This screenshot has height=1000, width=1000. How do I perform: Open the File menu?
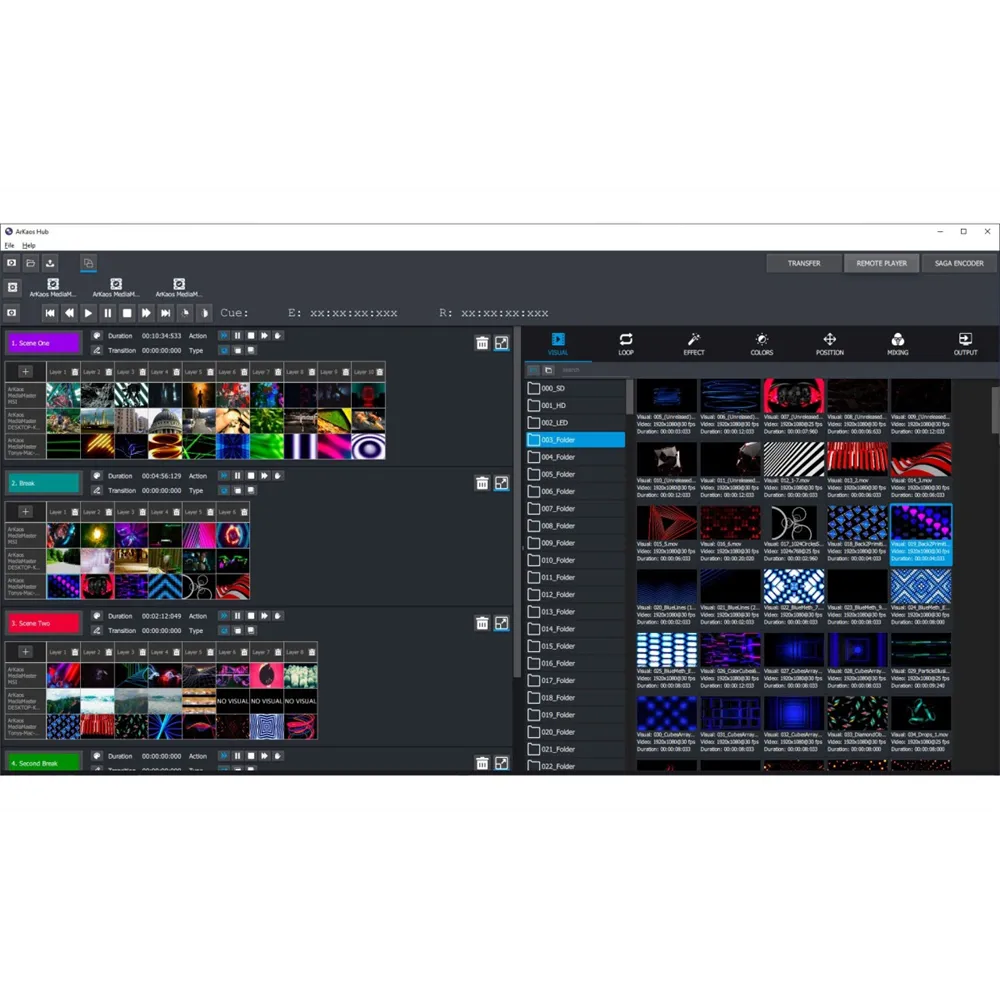[9, 245]
